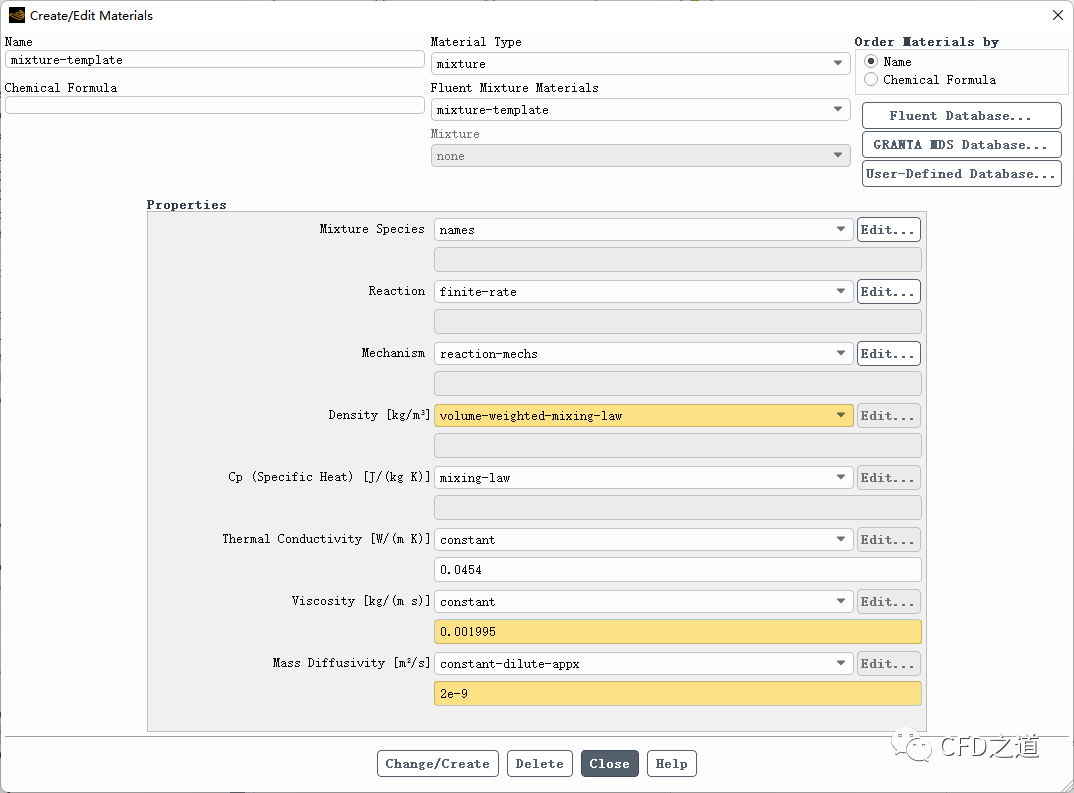
Task: Click the Delete button
Action: [539, 764]
